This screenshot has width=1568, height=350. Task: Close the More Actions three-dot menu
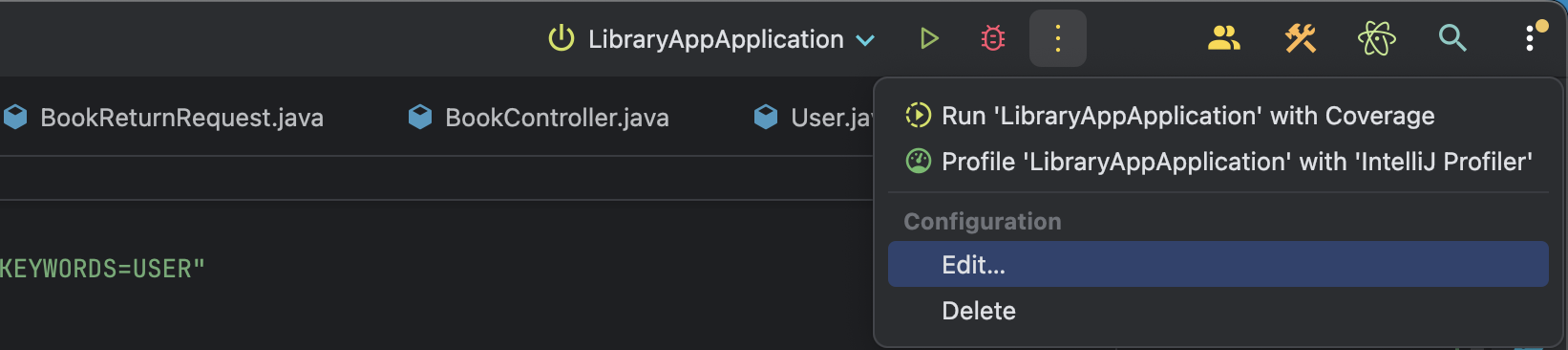1058,38
